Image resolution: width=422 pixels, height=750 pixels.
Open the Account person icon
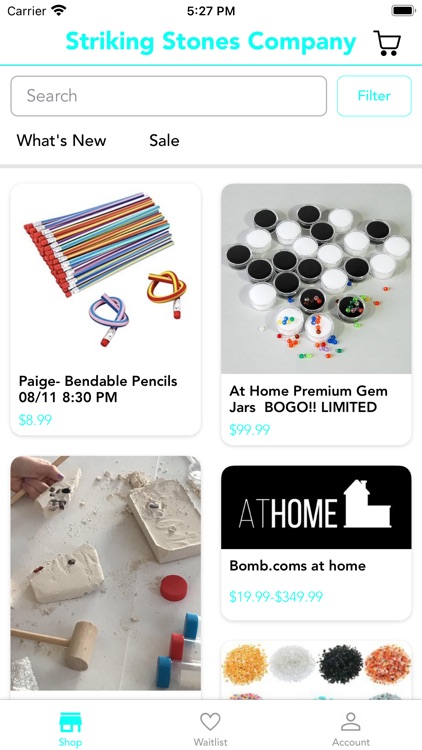point(351,722)
